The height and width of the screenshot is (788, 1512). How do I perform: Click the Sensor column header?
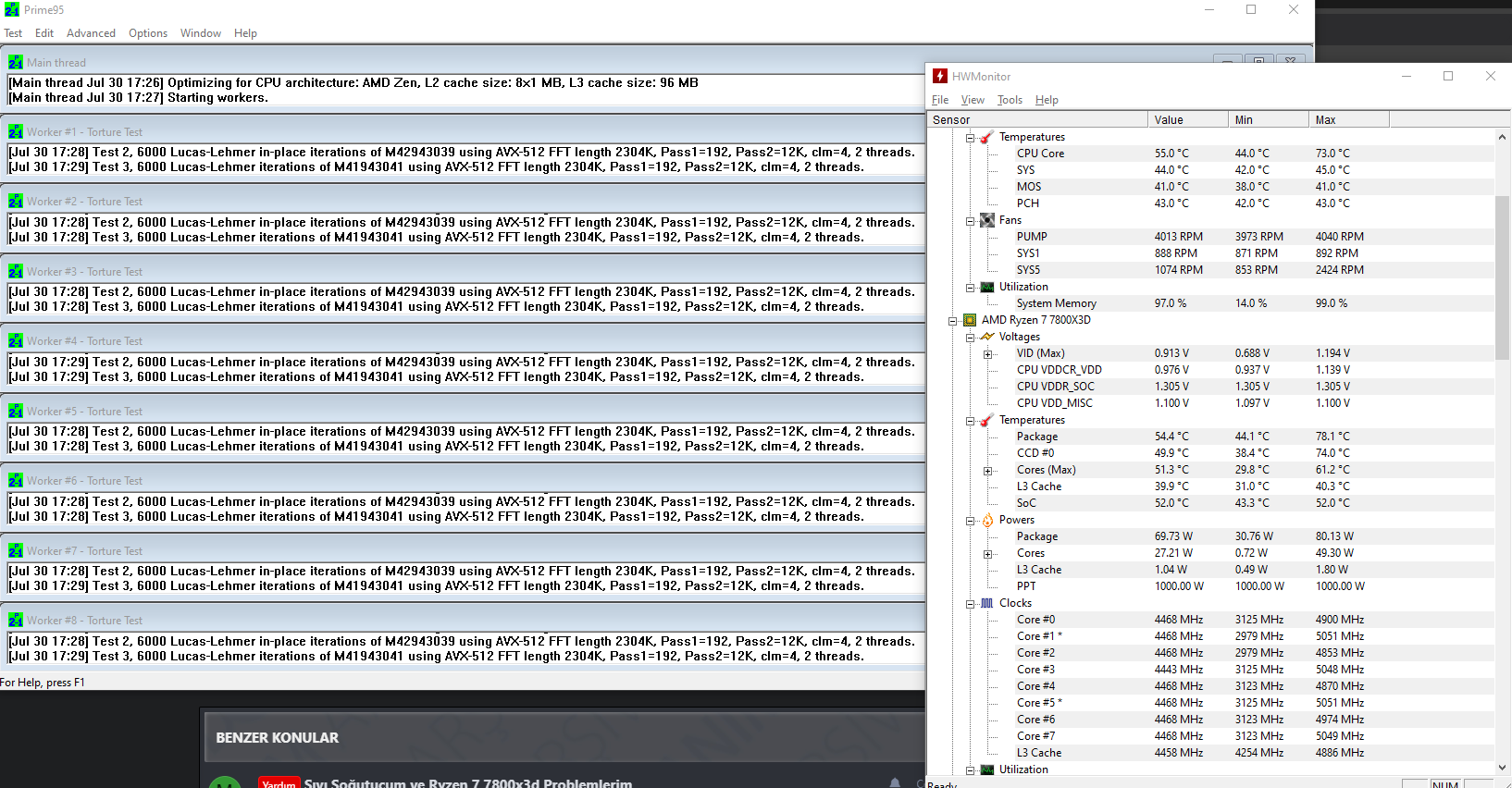click(1037, 119)
